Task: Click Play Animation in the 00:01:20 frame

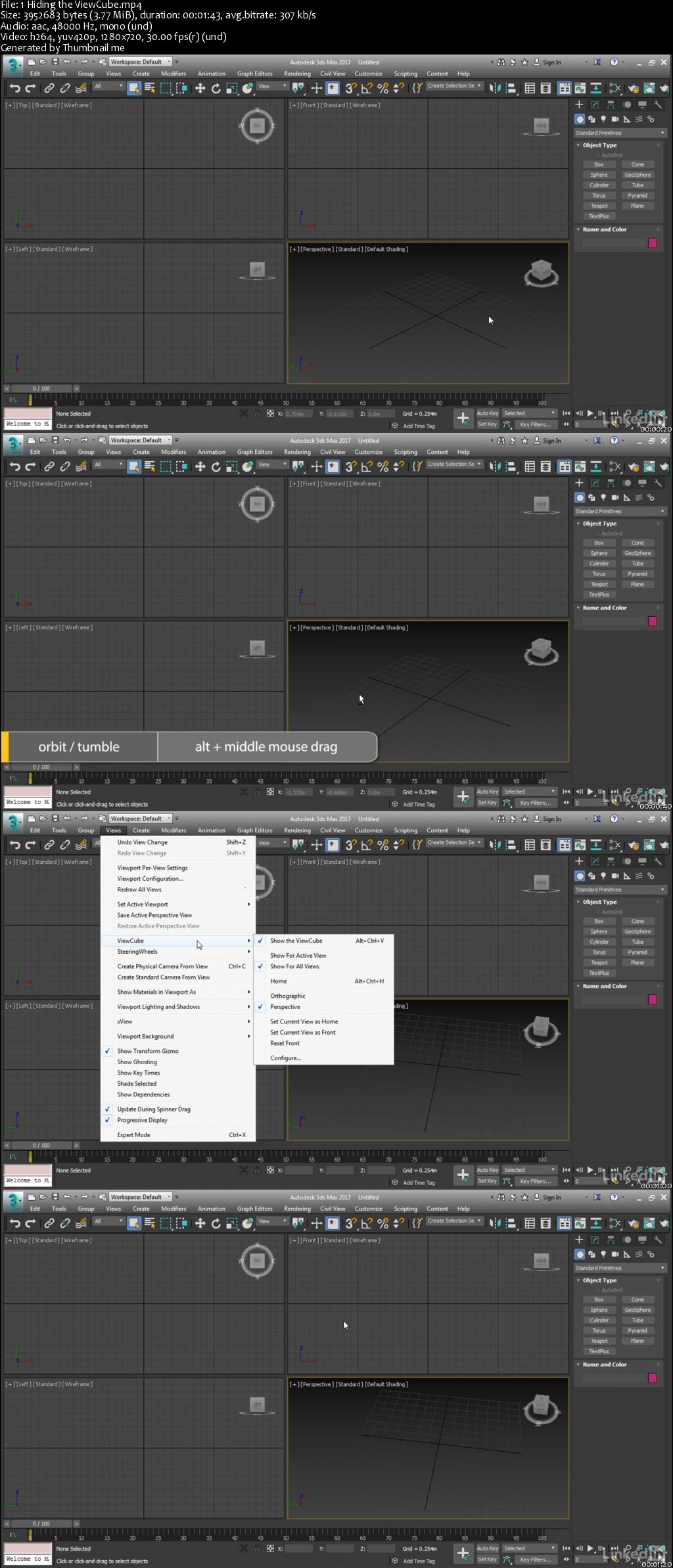Action: coord(590,1548)
